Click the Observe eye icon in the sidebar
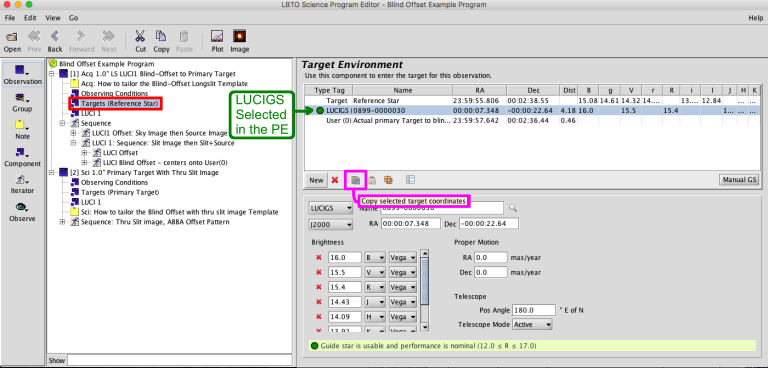 (x=22, y=207)
